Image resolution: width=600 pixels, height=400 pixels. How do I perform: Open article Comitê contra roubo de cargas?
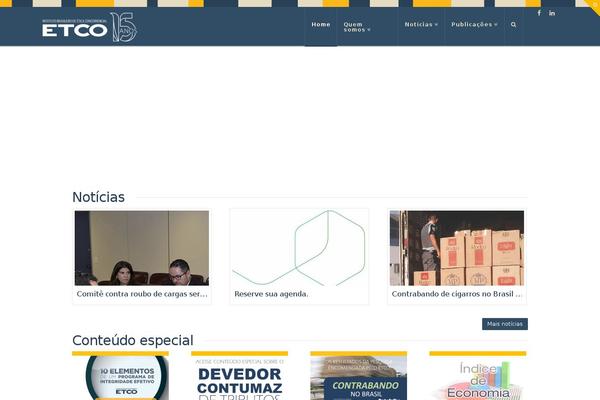(142, 294)
